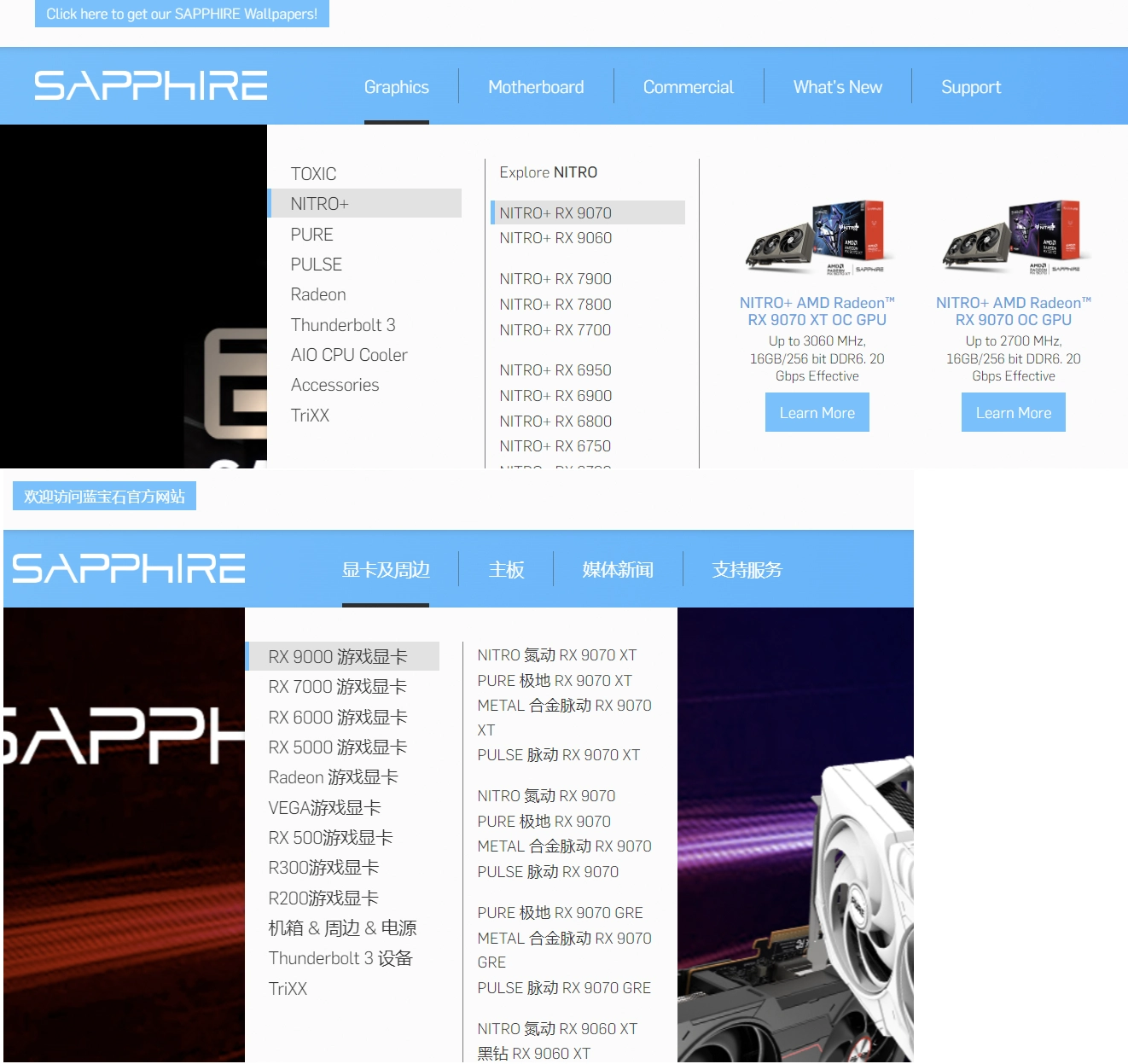Select RX 5000 游戏显卡 category

pos(338,747)
